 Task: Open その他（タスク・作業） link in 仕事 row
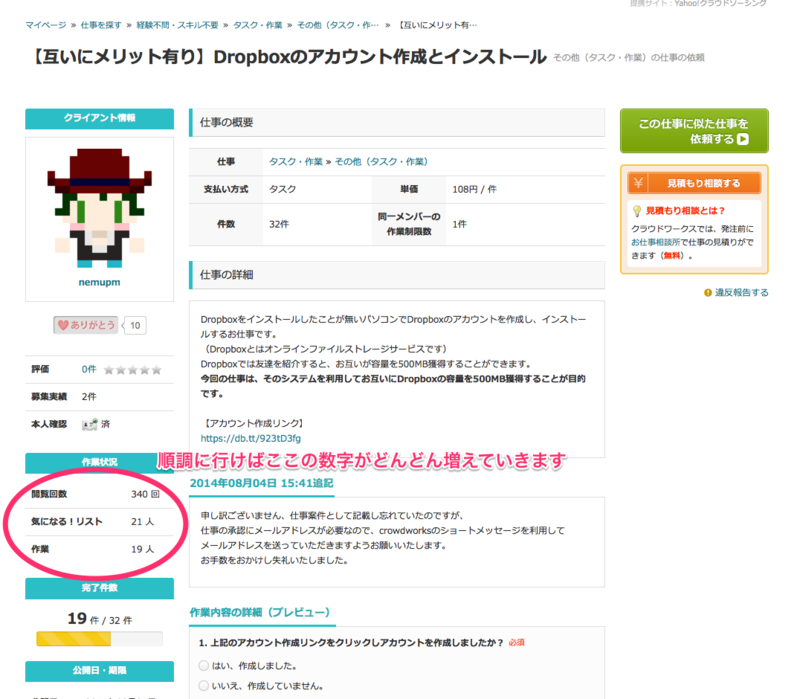382,162
